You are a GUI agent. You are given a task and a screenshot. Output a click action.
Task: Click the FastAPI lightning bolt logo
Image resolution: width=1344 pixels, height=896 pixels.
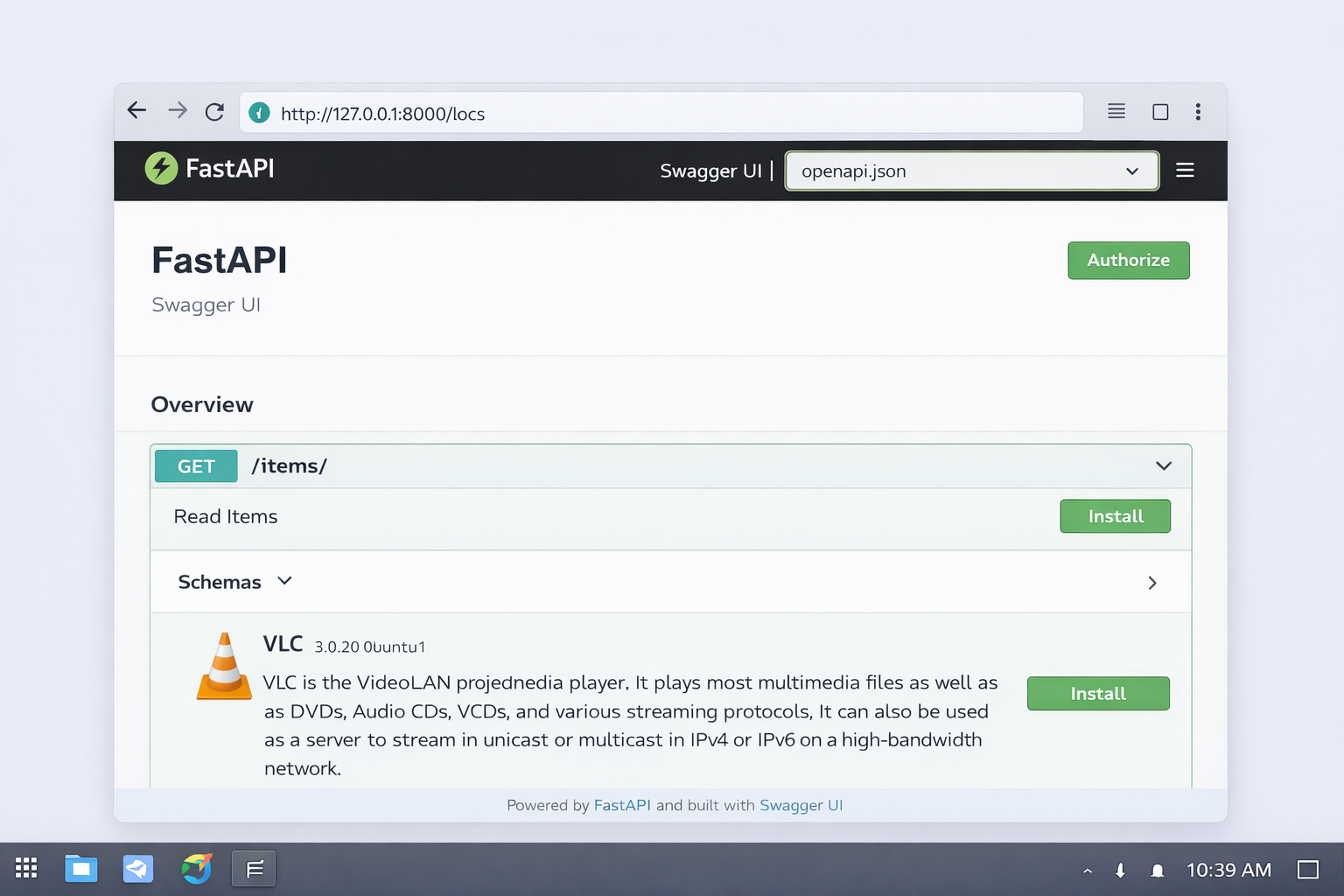(x=161, y=168)
